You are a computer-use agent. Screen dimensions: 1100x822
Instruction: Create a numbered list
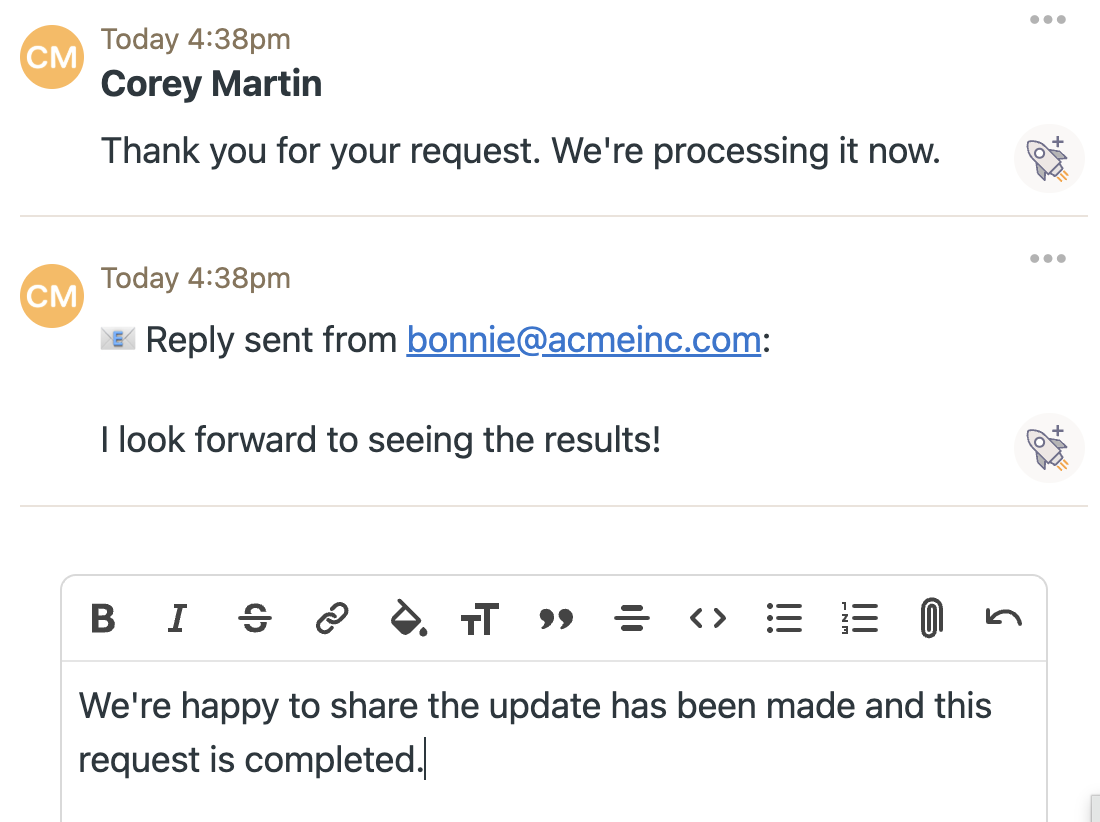tap(859, 619)
